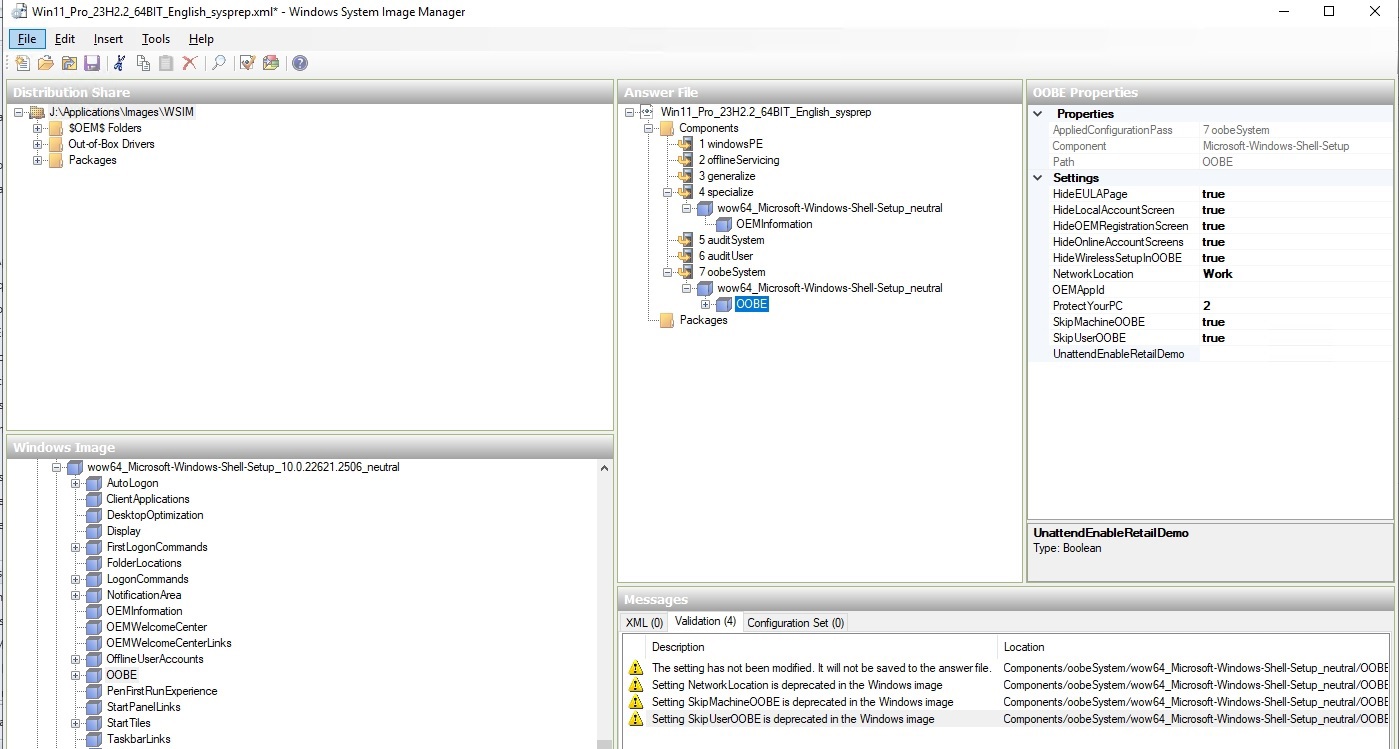Expand FirstLogonCommands in Windows Image
Image resolution: width=1399 pixels, height=749 pixels.
click(x=75, y=547)
